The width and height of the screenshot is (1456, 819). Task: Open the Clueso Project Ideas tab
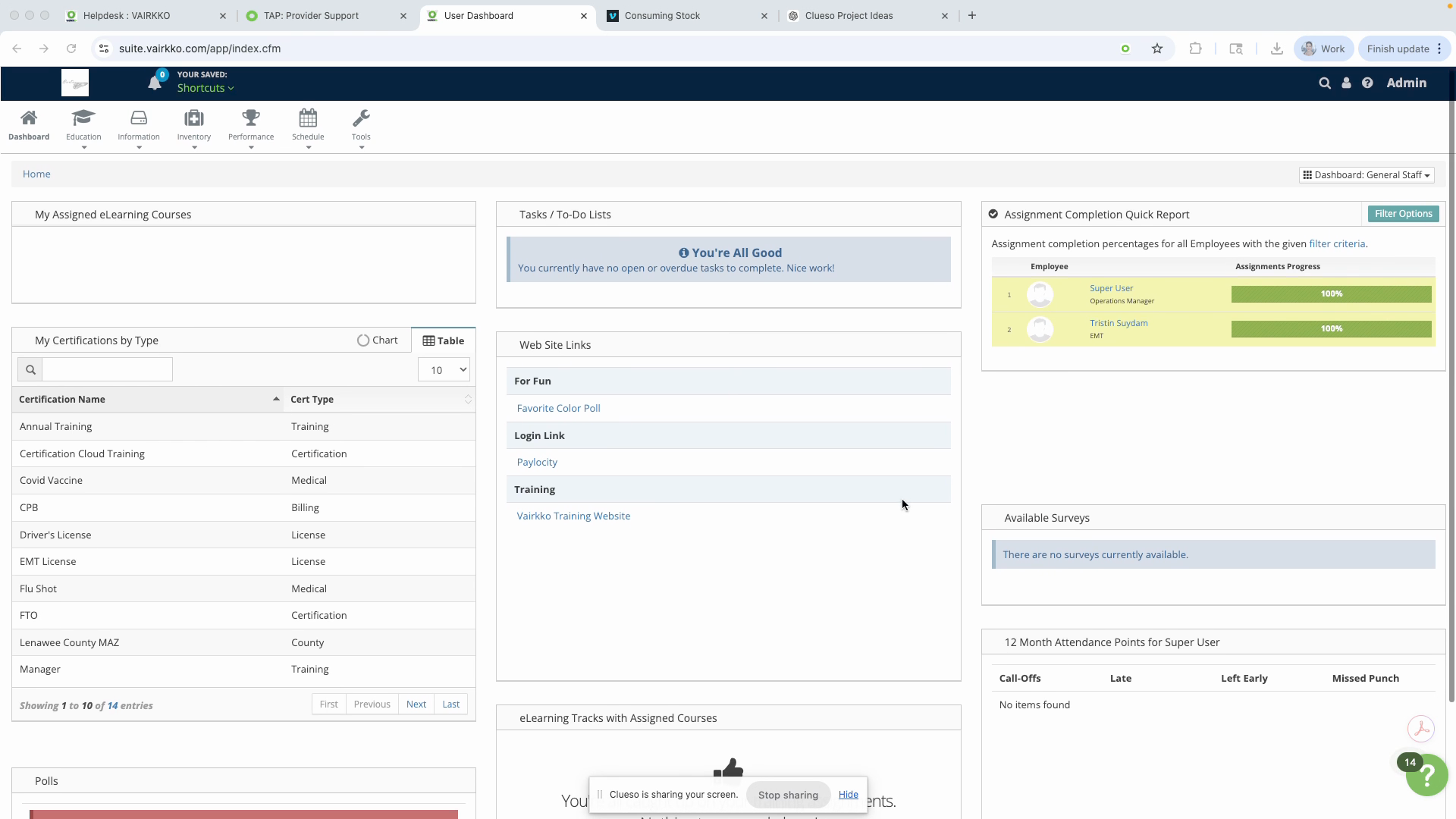868,15
